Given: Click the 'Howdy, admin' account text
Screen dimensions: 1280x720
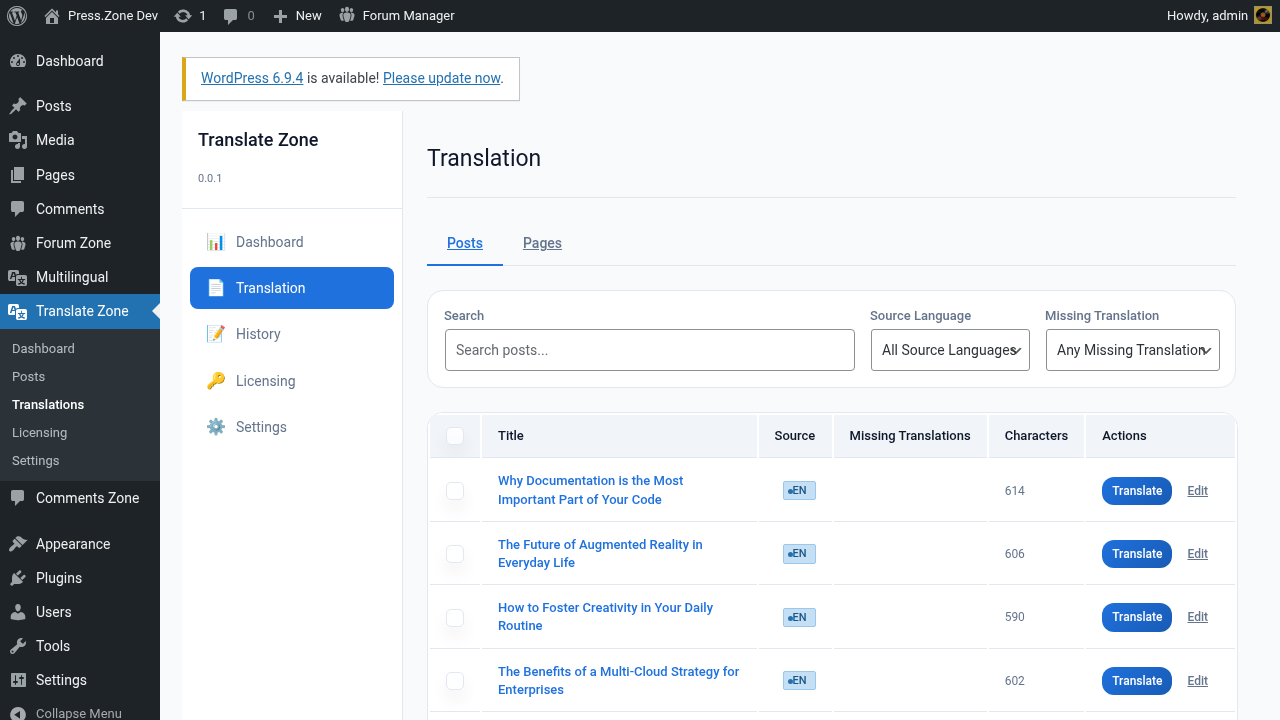Looking at the screenshot, I should coord(1207,16).
